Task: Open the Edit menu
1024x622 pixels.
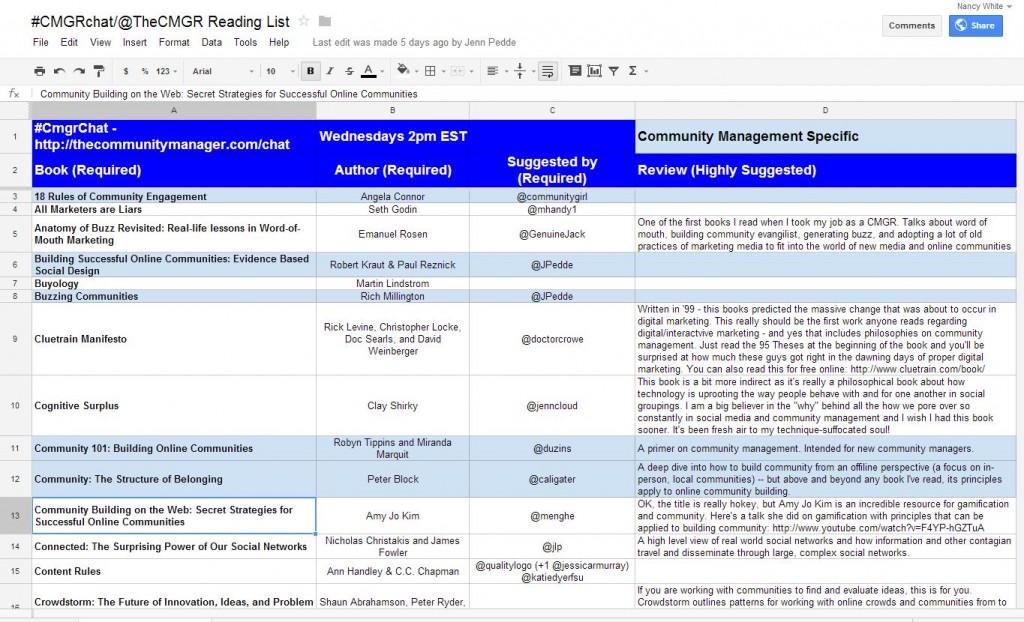Action: click(x=69, y=42)
